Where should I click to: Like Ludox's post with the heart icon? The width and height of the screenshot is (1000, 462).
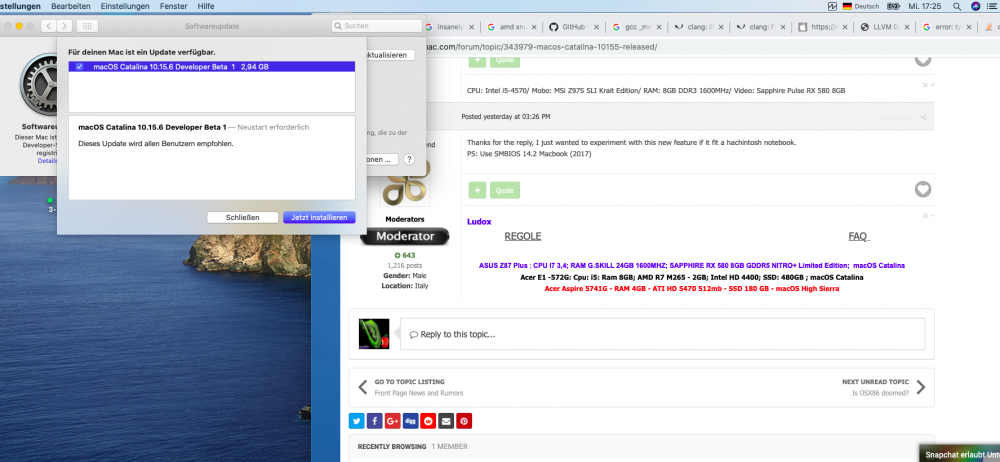[923, 189]
